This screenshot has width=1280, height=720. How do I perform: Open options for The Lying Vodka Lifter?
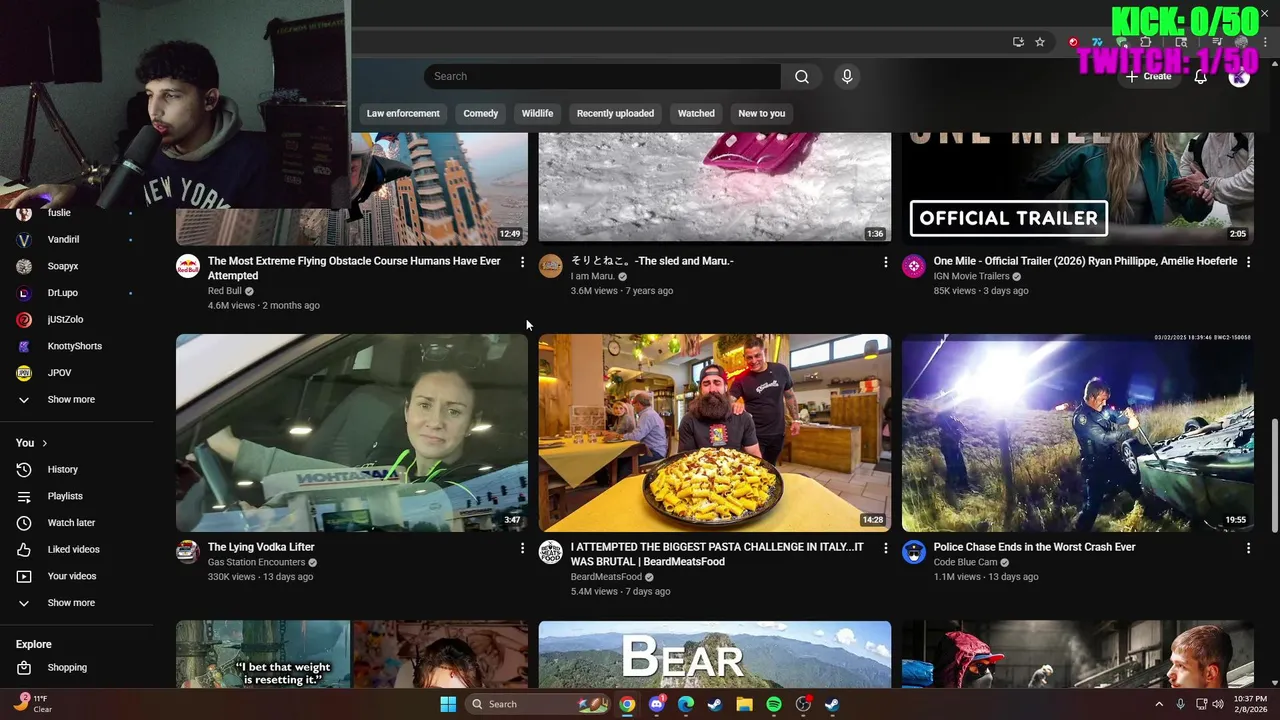522,548
